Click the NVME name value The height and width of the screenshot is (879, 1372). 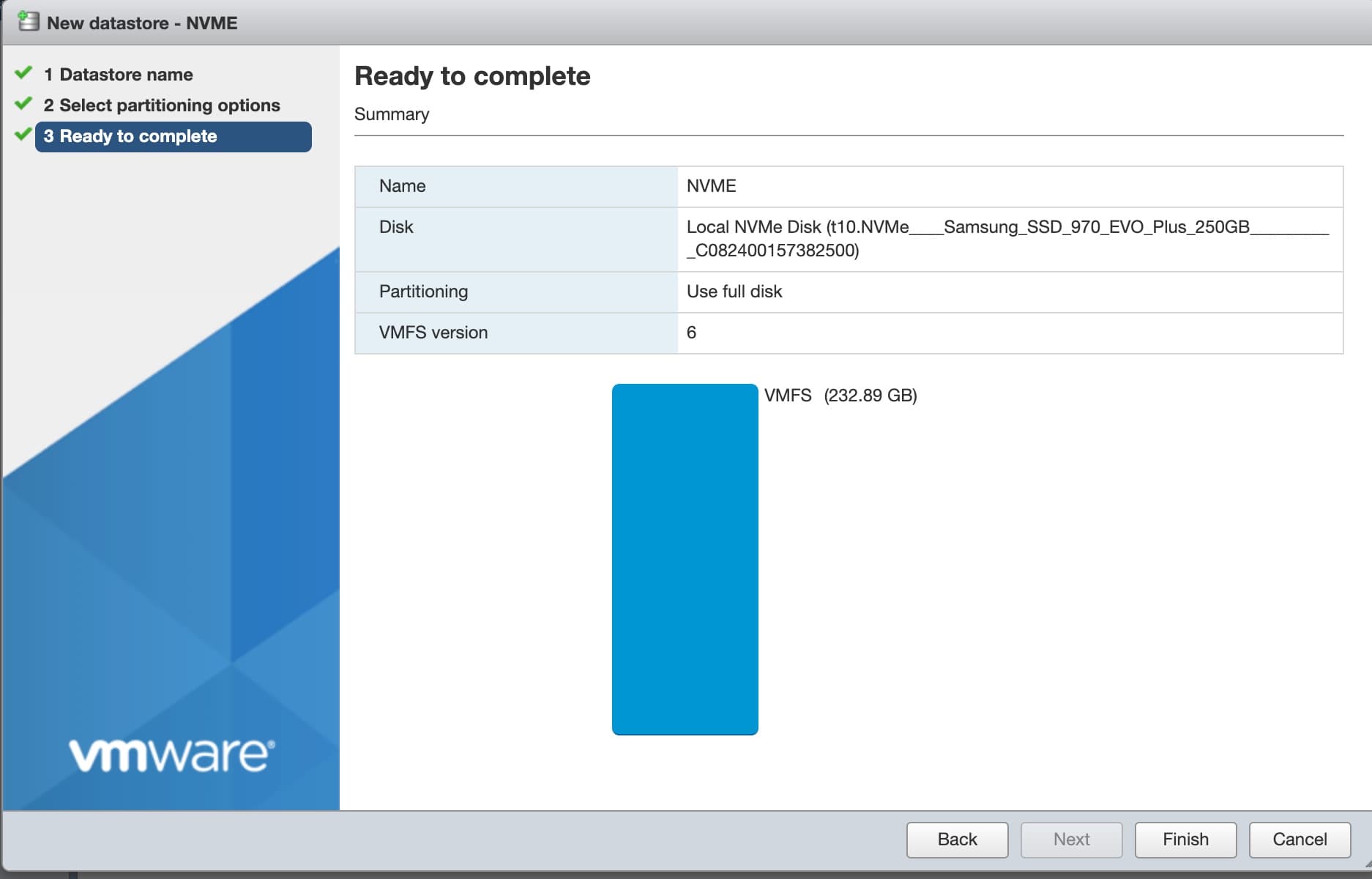click(711, 186)
